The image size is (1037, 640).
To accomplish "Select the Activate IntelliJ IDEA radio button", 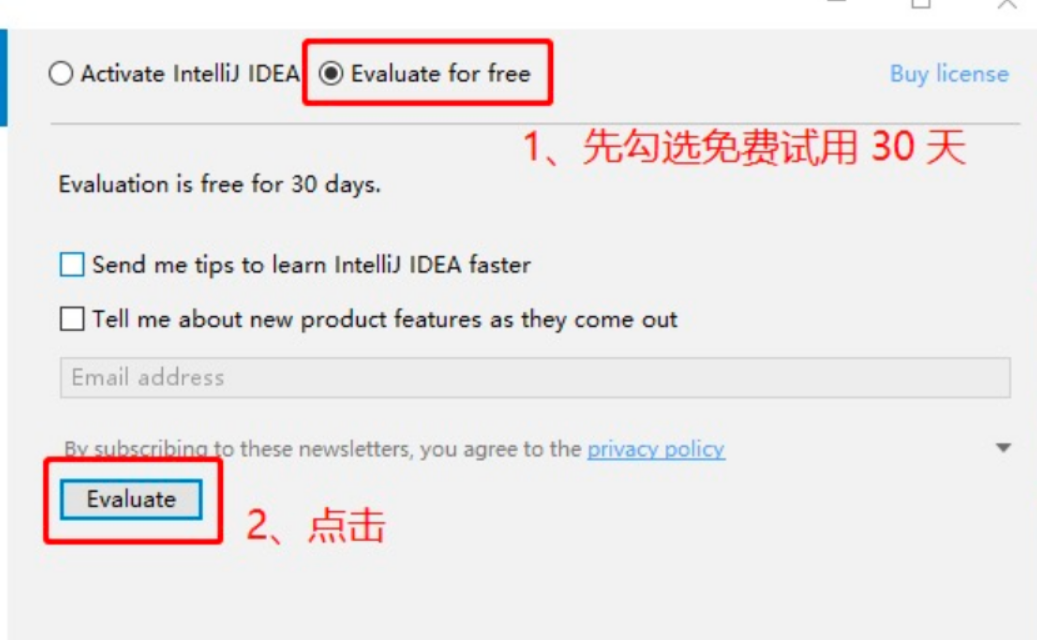I will pyautogui.click(x=61, y=73).
